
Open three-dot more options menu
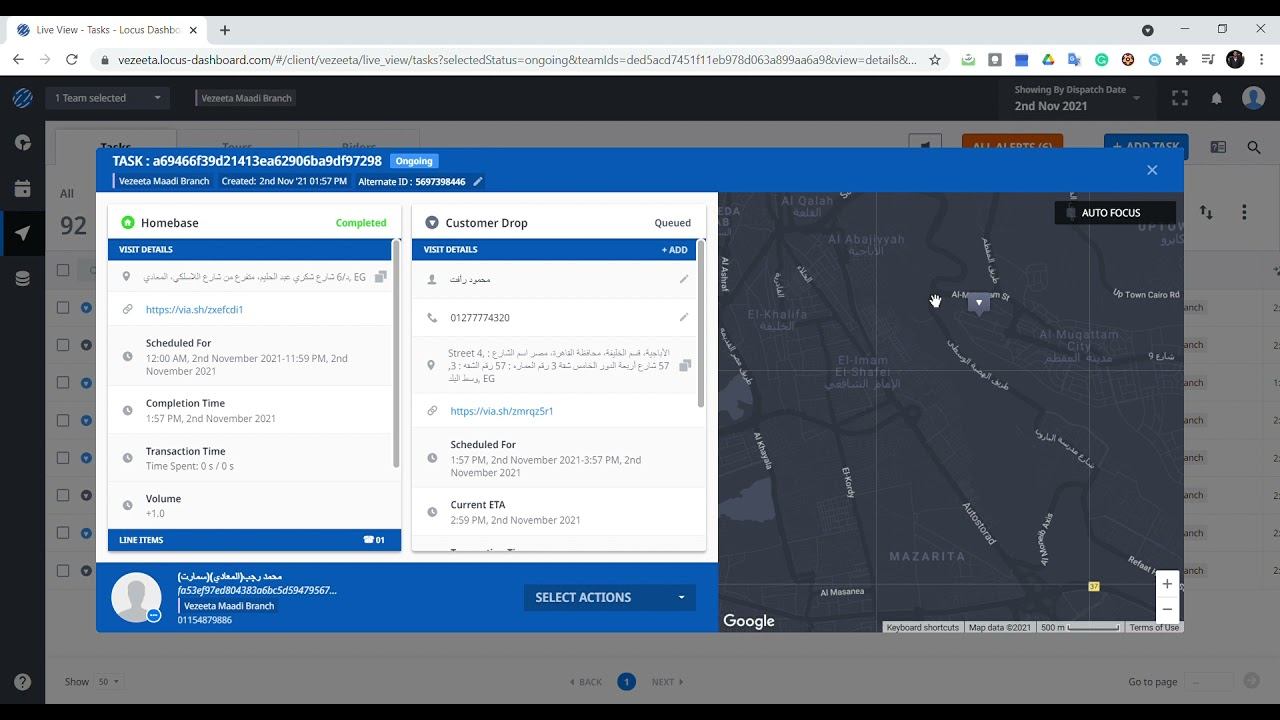[1244, 212]
